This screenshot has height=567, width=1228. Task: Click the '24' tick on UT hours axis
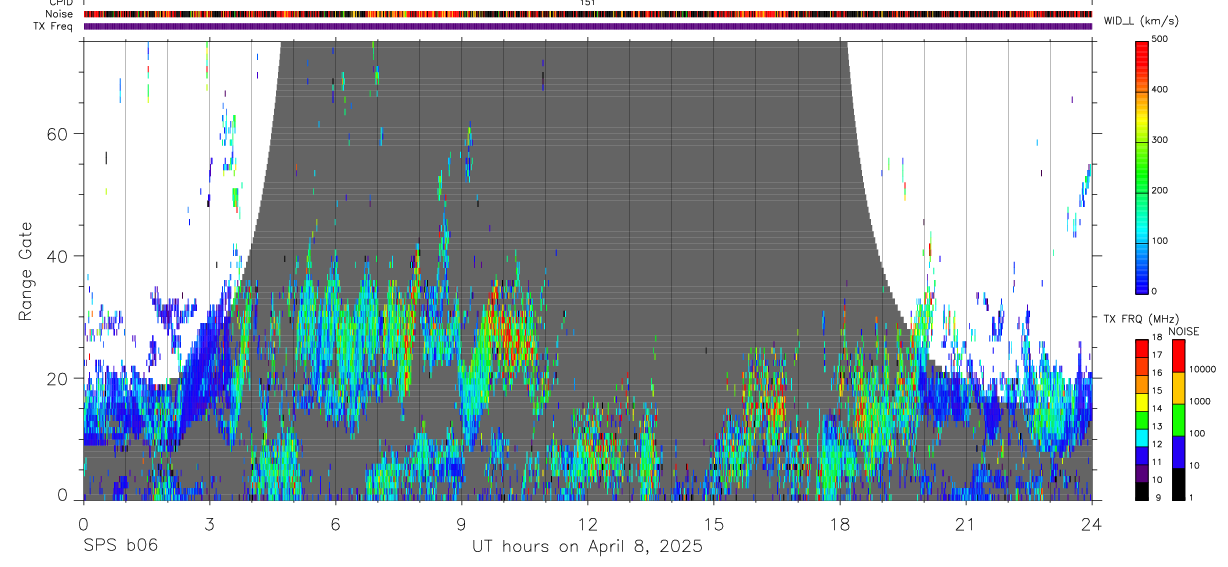pos(1092,524)
